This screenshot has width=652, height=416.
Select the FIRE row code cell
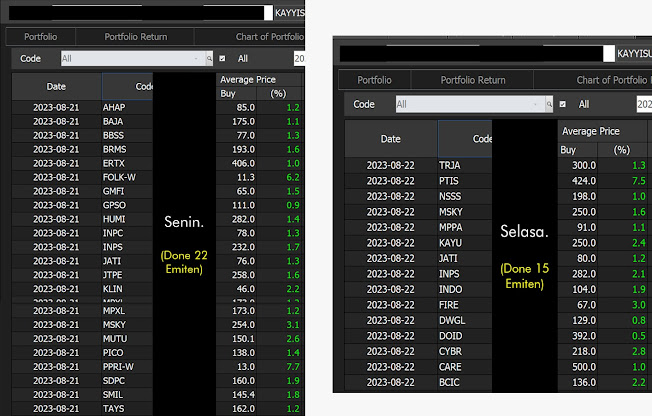(465, 305)
